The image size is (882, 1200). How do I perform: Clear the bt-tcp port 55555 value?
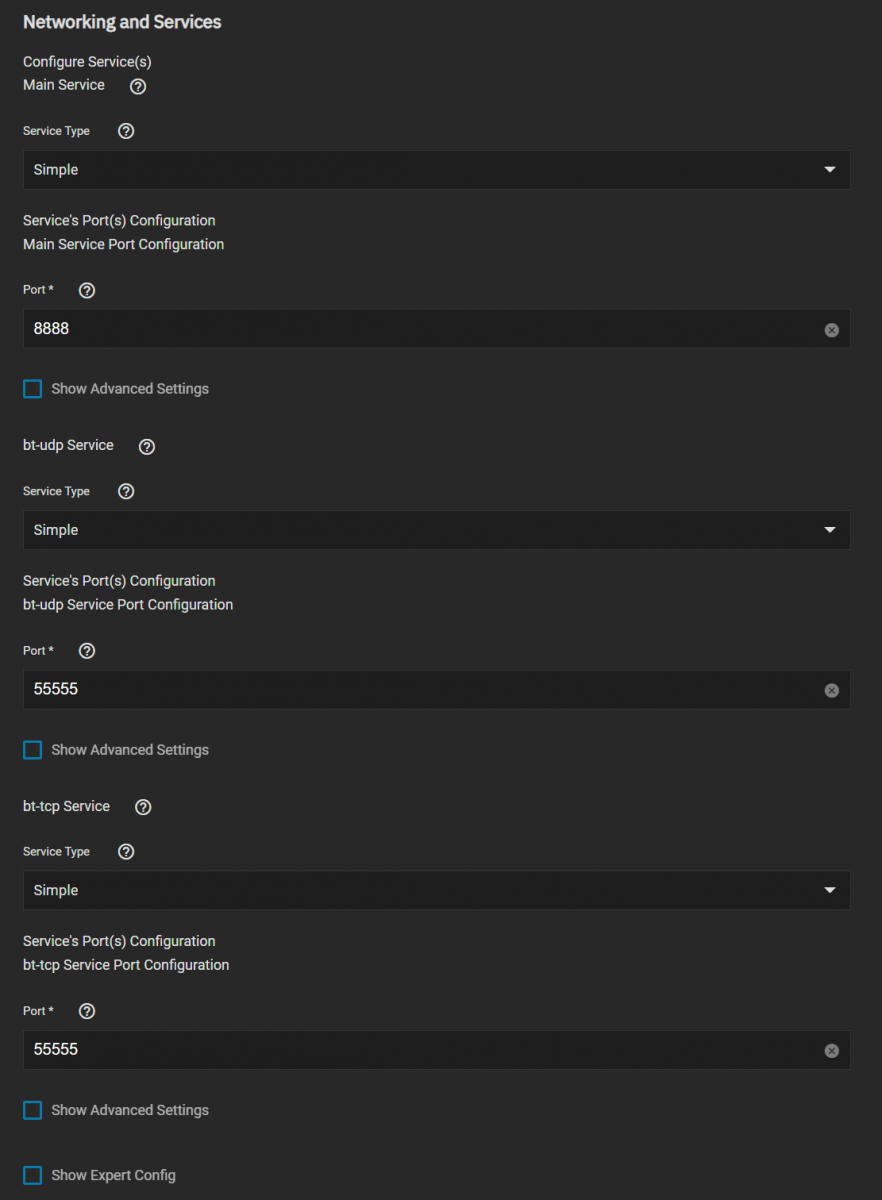point(831,1051)
